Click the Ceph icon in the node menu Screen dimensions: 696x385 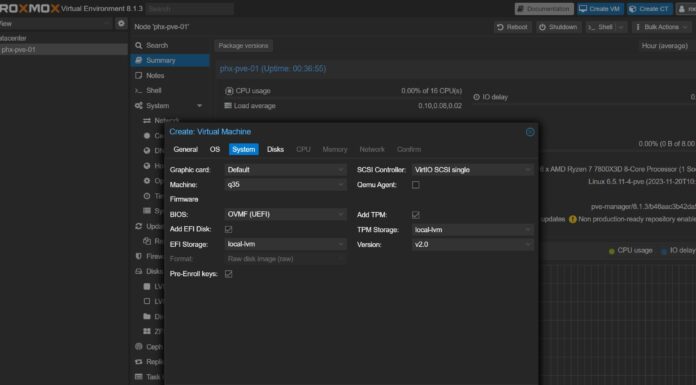click(x=138, y=346)
